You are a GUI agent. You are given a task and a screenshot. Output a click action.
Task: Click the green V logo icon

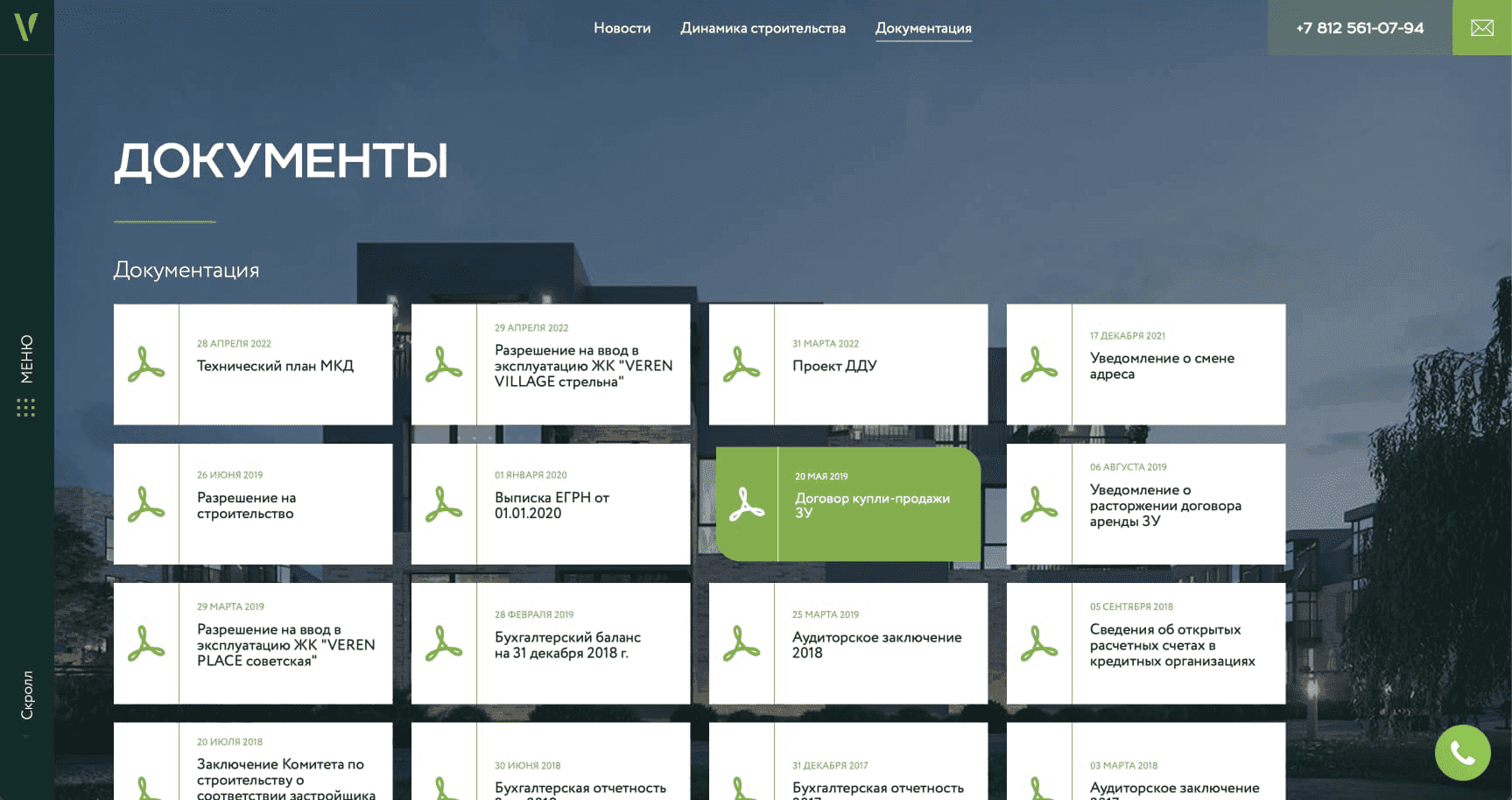[x=26, y=26]
